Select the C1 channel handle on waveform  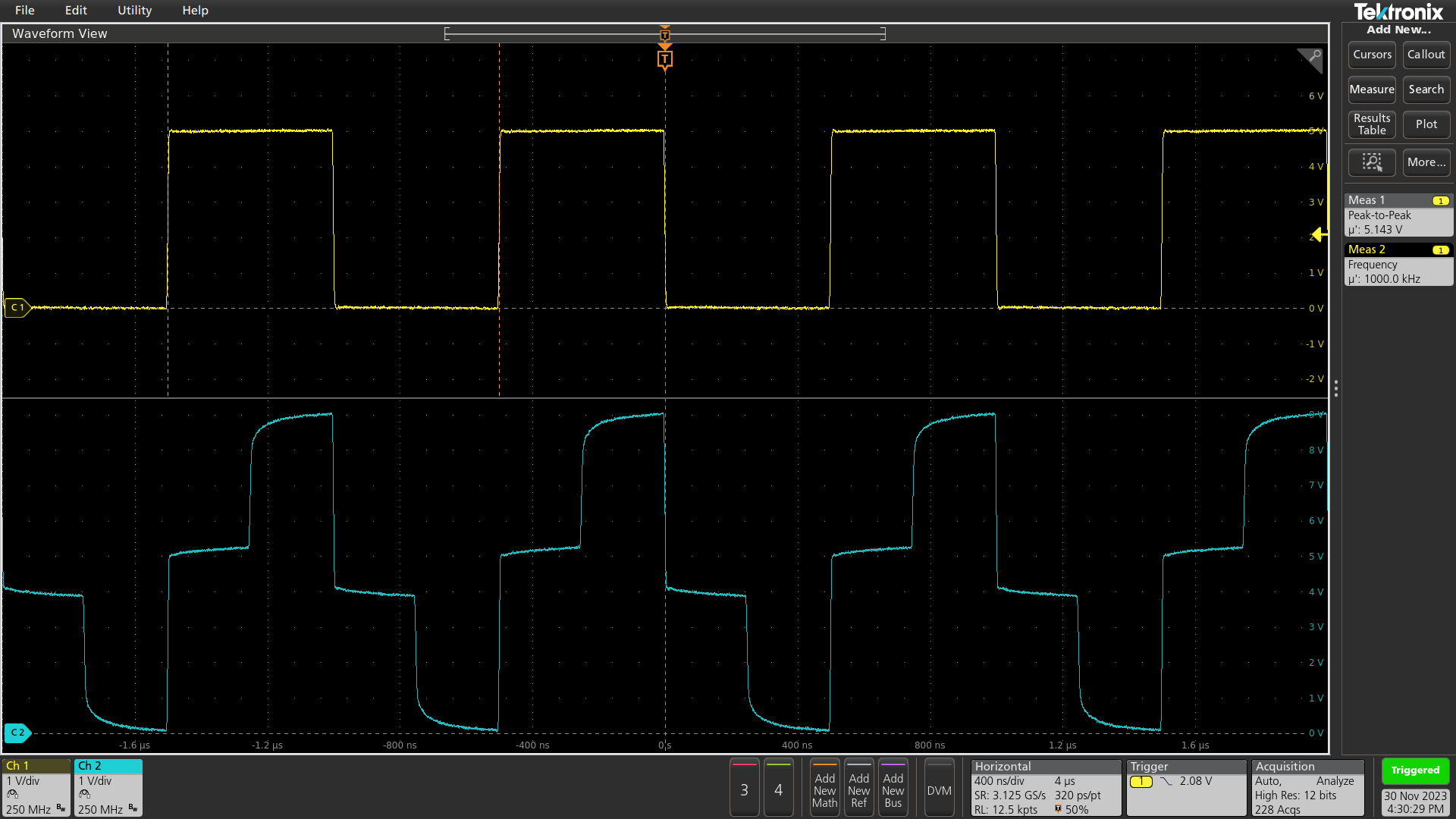[16, 307]
